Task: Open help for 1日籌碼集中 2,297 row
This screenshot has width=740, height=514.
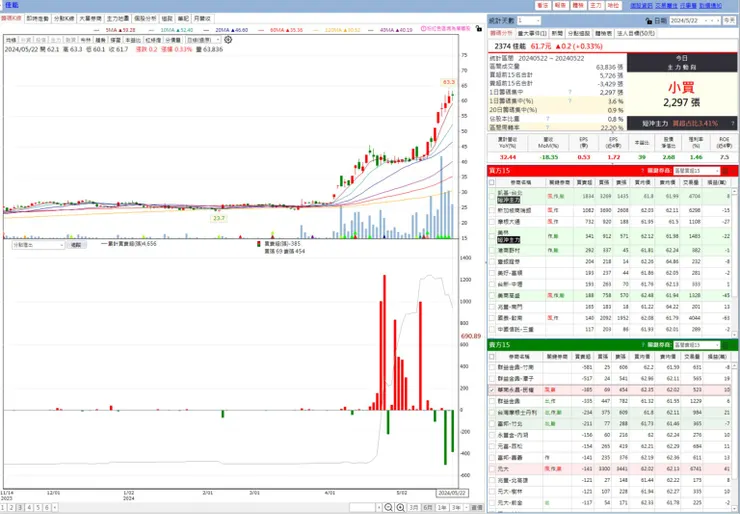Action: (x=570, y=92)
